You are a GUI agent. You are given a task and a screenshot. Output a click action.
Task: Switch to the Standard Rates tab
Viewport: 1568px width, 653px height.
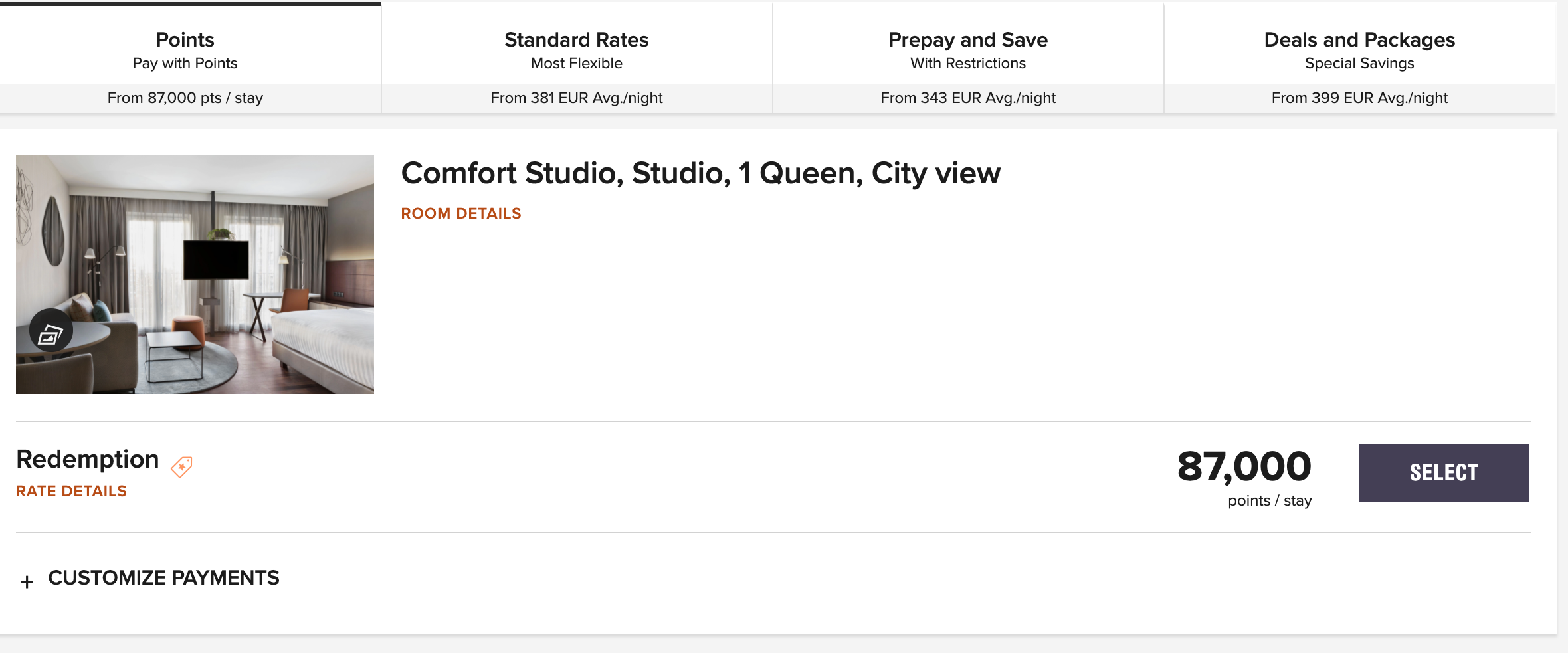(x=576, y=40)
